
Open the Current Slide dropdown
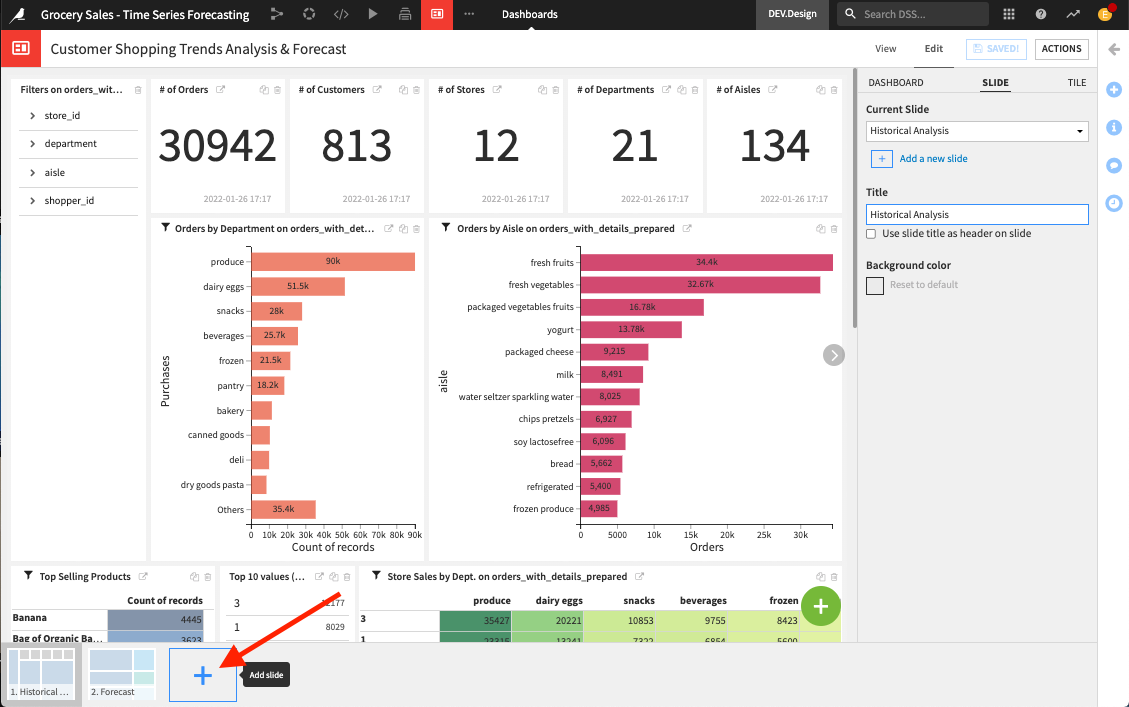[976, 131]
